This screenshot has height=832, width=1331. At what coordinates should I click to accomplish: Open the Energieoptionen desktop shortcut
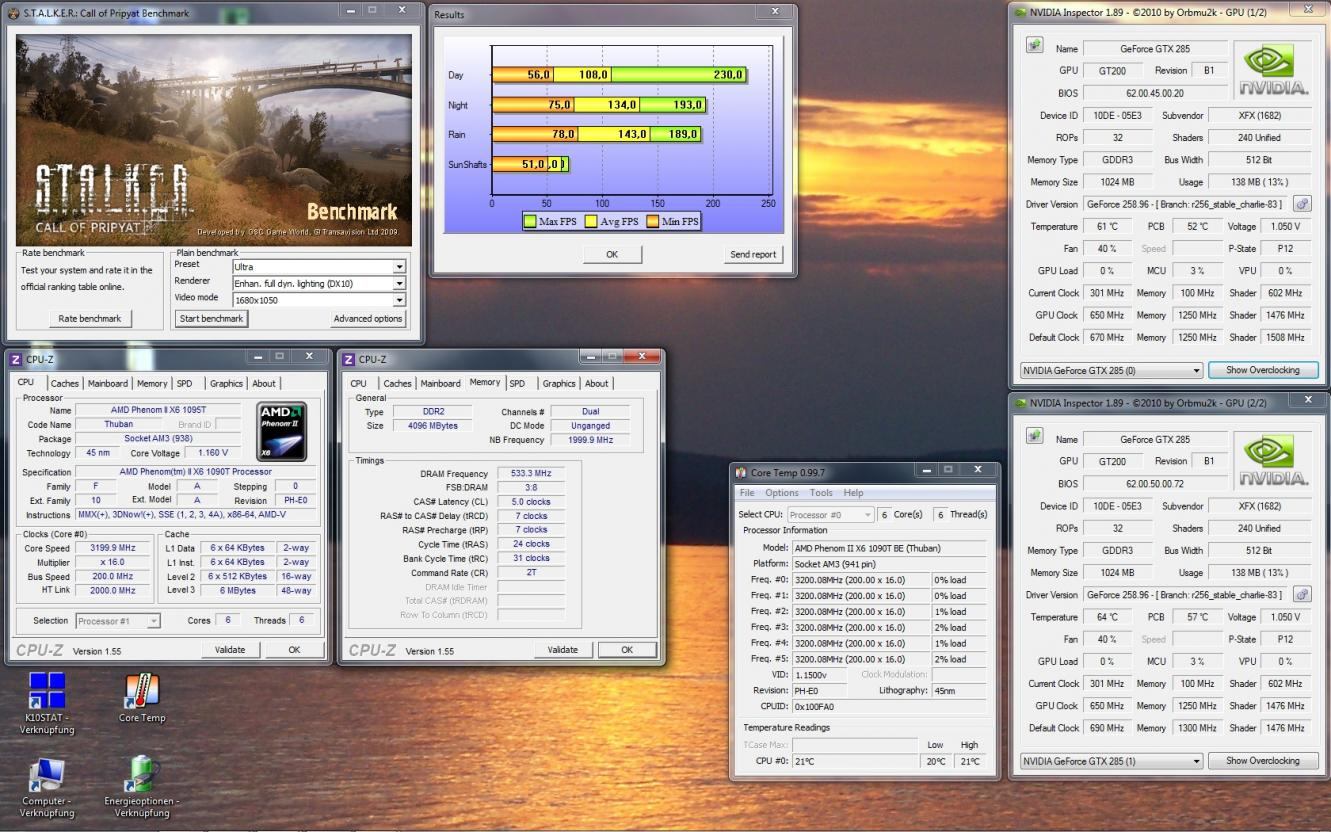click(142, 788)
